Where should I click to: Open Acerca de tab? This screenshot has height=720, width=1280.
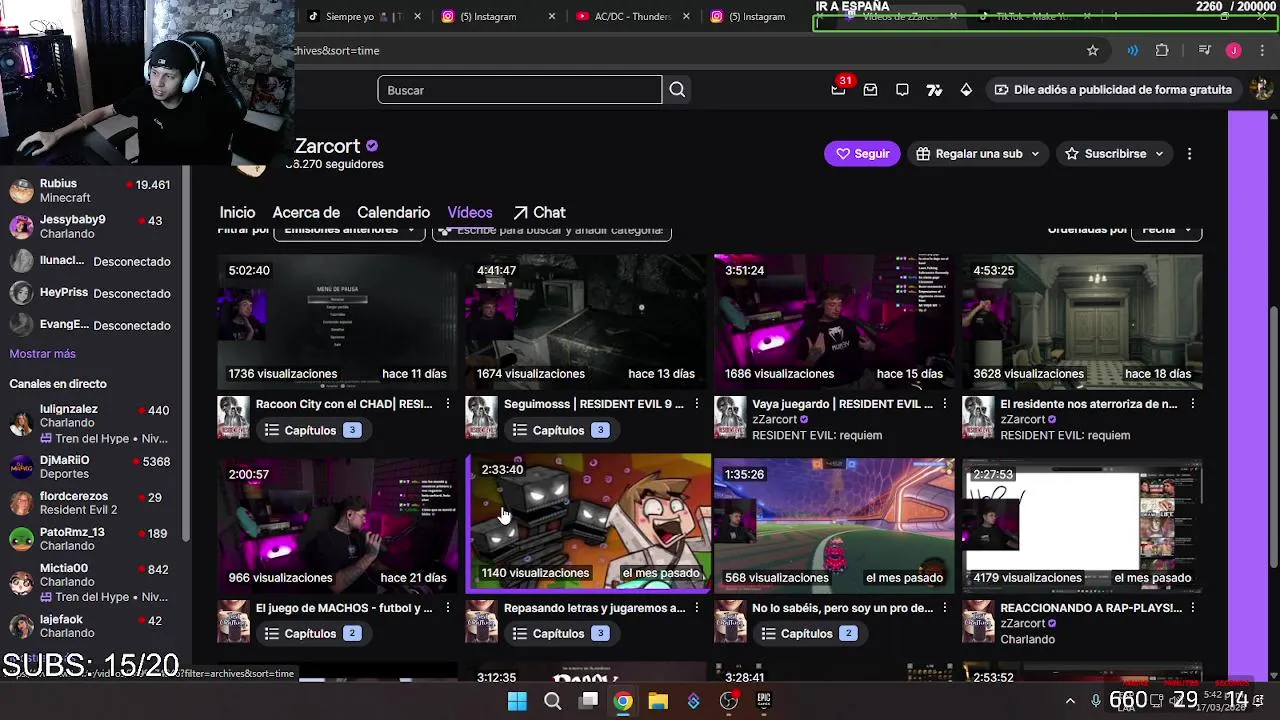click(x=306, y=212)
